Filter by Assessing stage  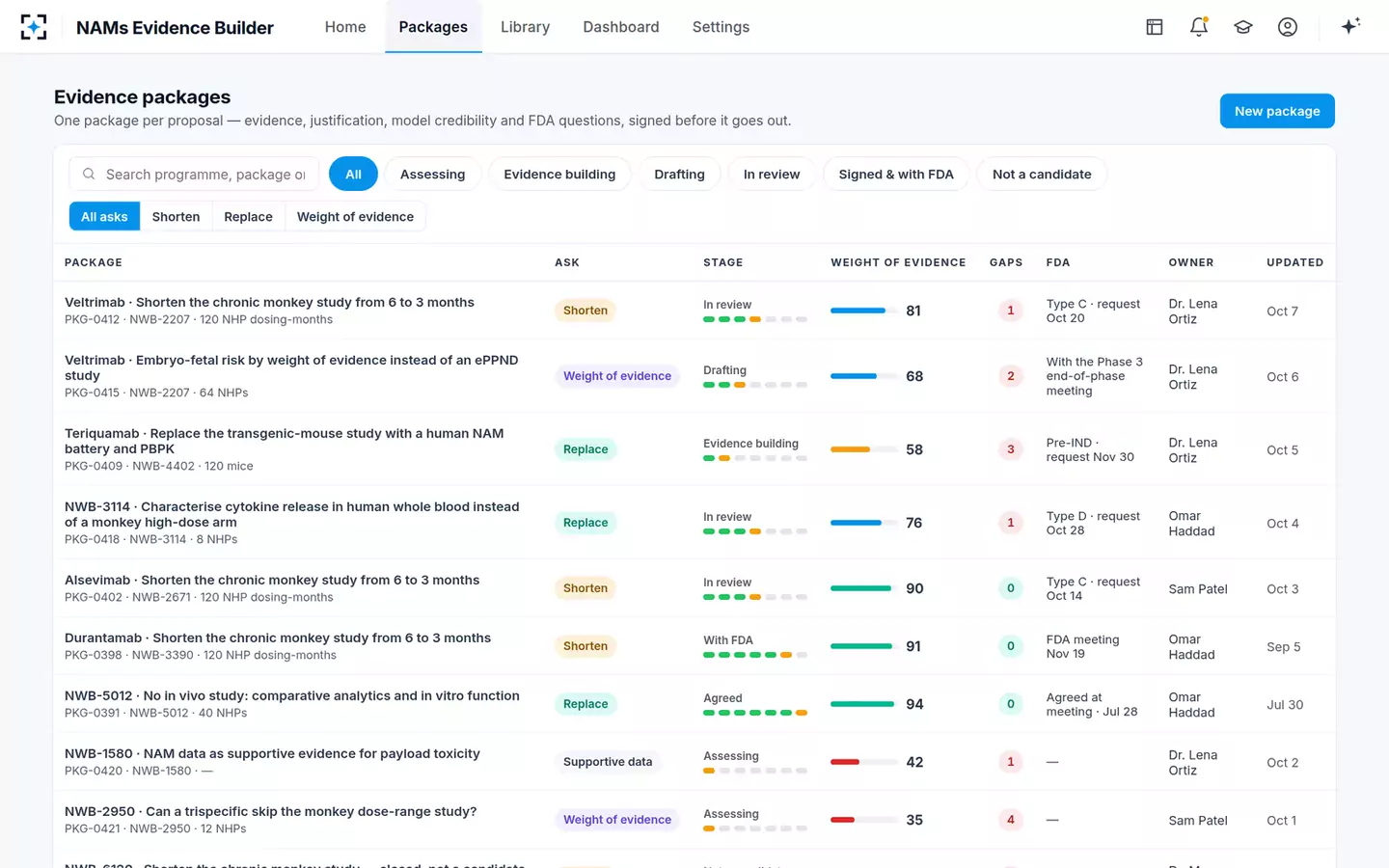tap(432, 175)
